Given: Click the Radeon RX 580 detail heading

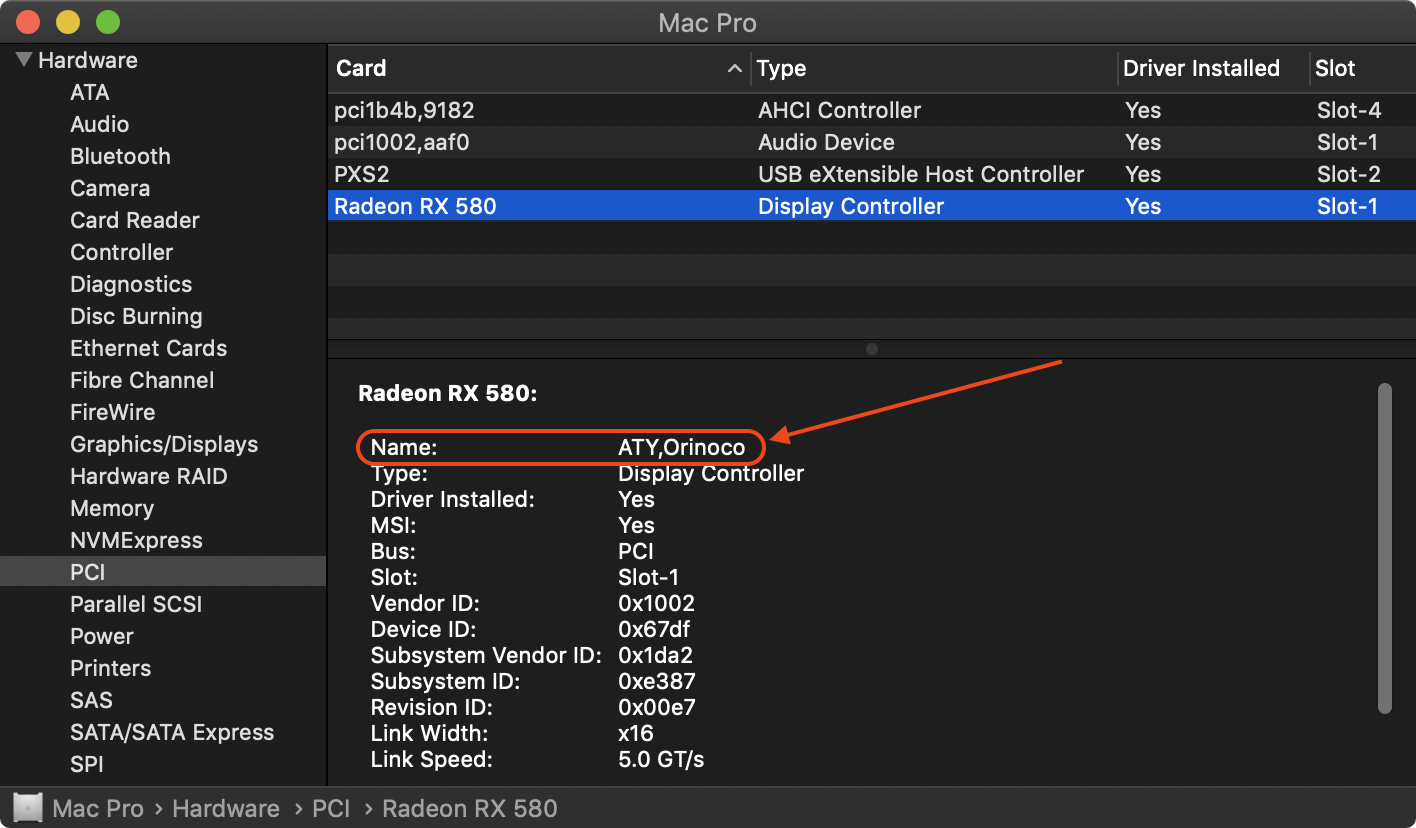Looking at the screenshot, I should point(448,394).
